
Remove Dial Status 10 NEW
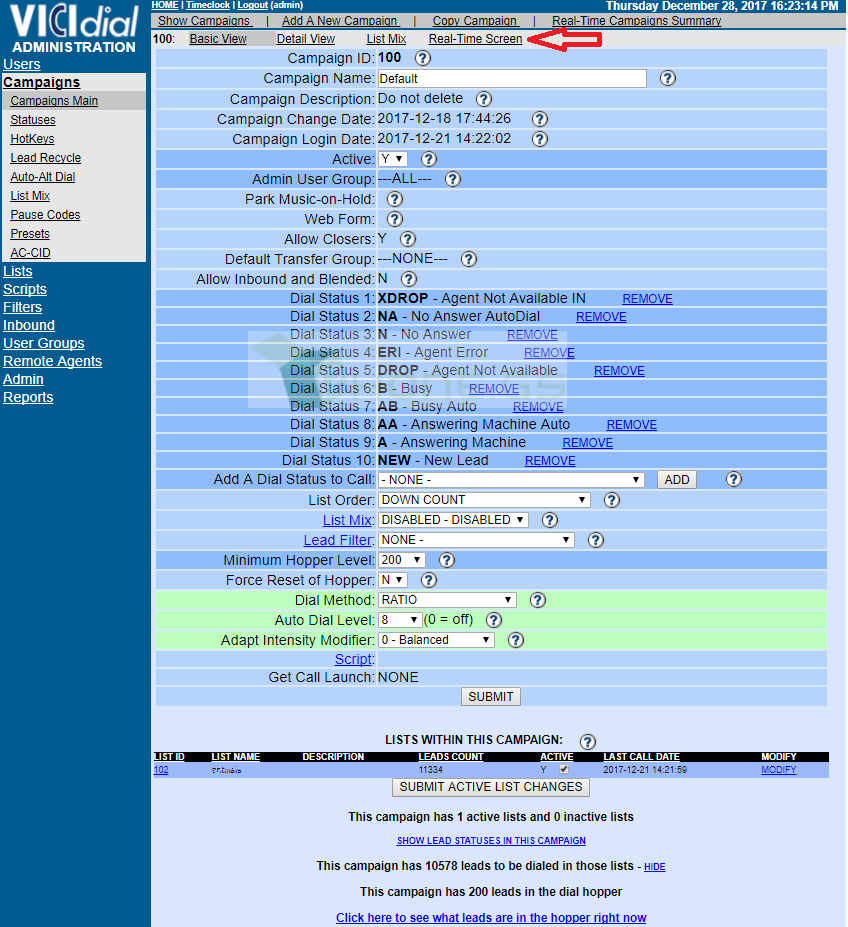[x=550, y=461]
